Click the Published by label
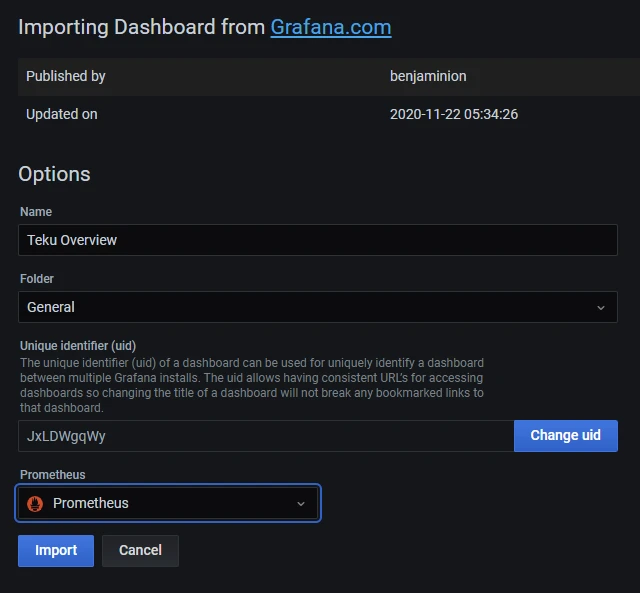640x593 pixels. [66, 76]
